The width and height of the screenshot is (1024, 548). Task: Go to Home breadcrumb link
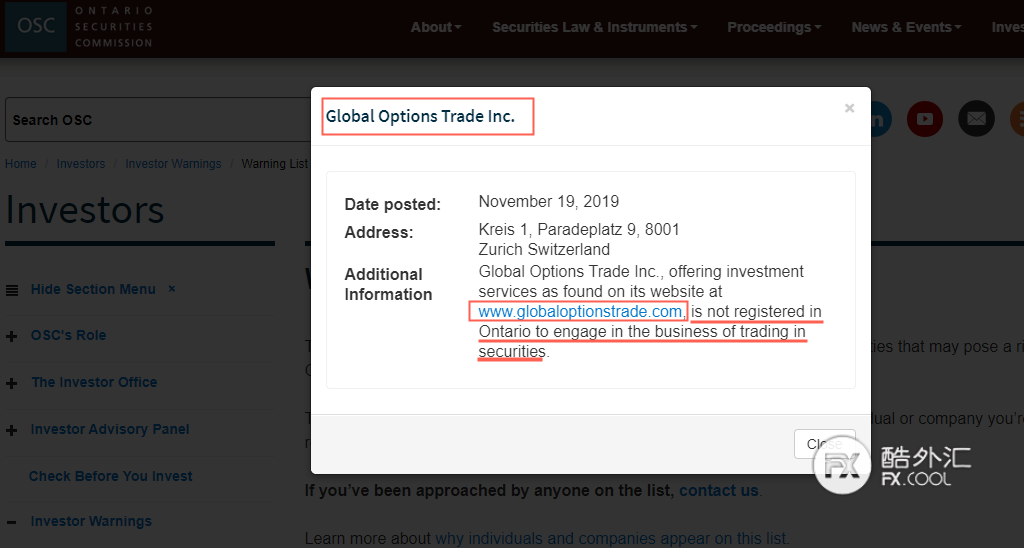click(x=21, y=163)
